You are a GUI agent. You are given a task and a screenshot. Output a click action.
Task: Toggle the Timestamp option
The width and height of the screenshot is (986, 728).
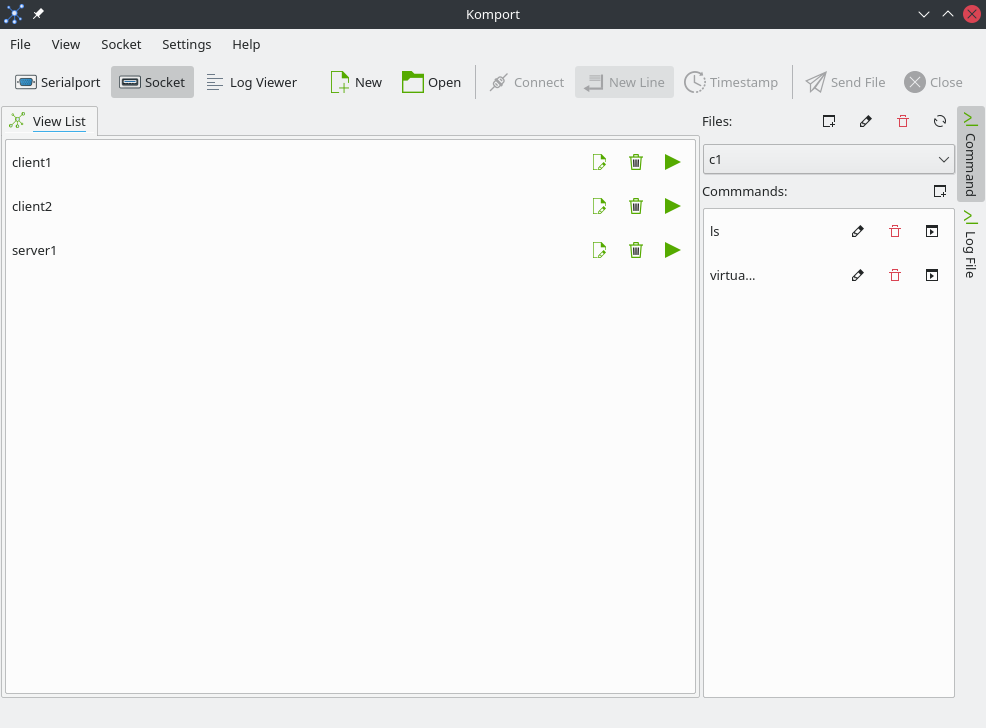coord(731,82)
